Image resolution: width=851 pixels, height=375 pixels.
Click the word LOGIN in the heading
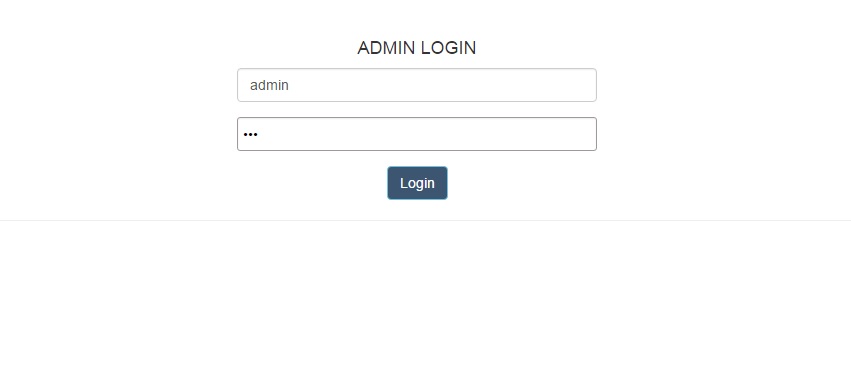[x=448, y=48]
